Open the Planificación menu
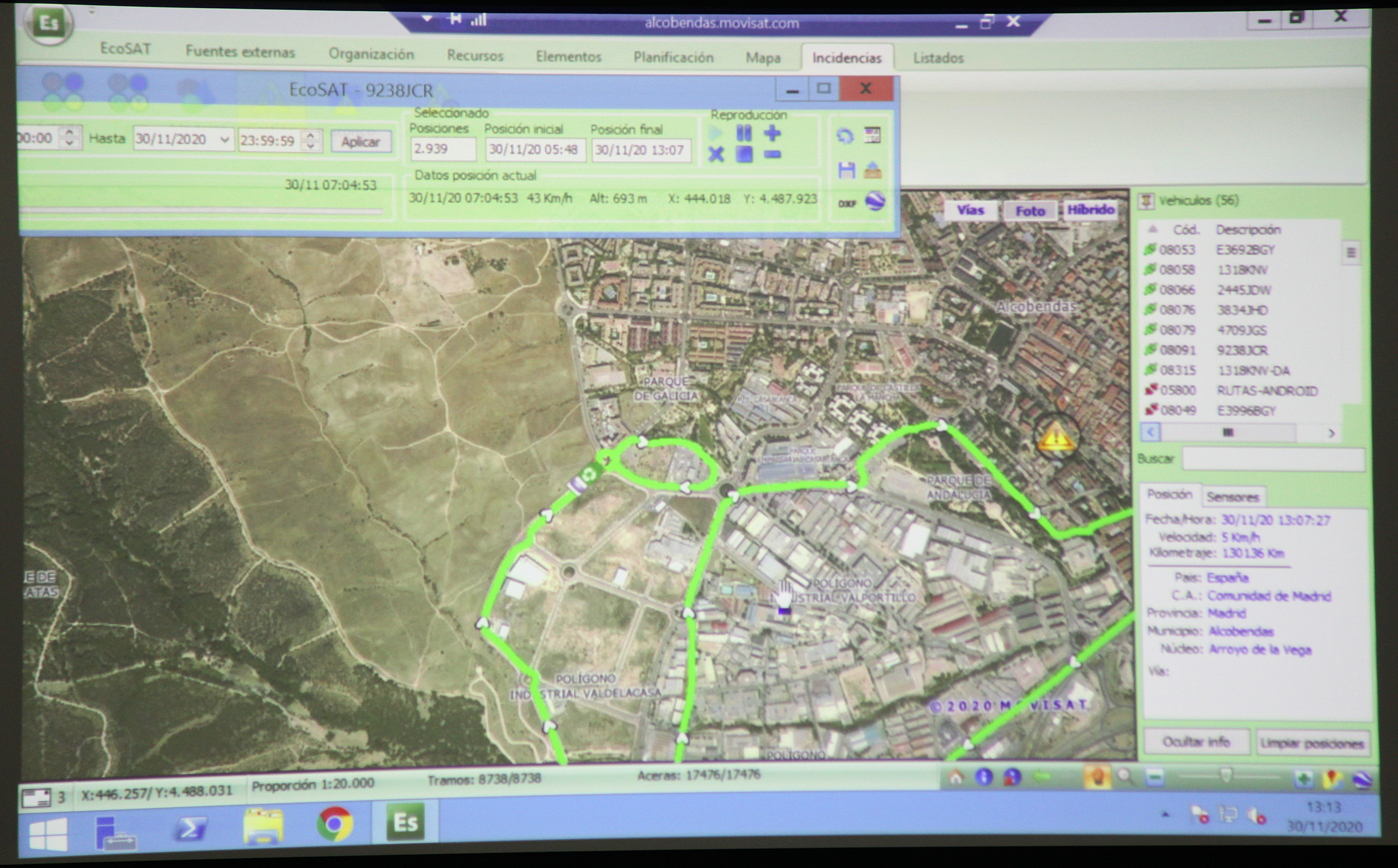This screenshot has width=1398, height=868. point(673,57)
